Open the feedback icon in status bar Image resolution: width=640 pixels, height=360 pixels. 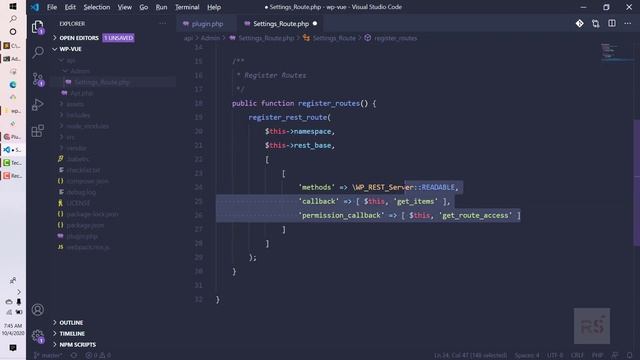click(x=614, y=355)
